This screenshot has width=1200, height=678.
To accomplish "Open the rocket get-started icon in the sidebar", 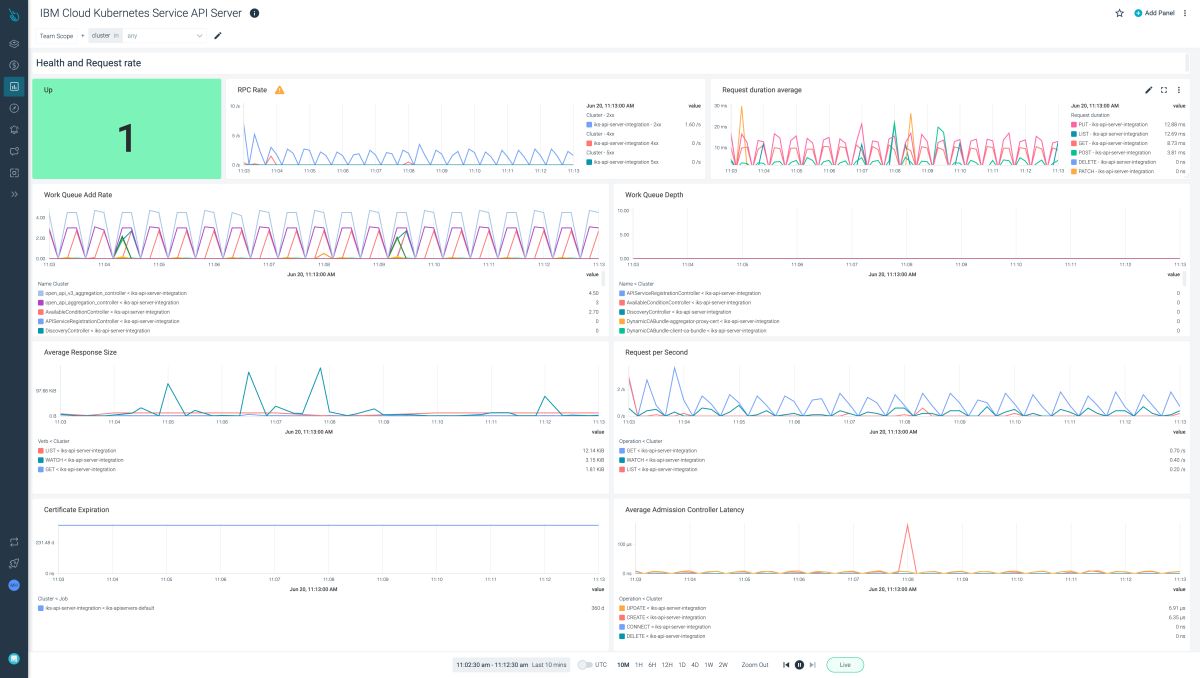I will pos(14,564).
